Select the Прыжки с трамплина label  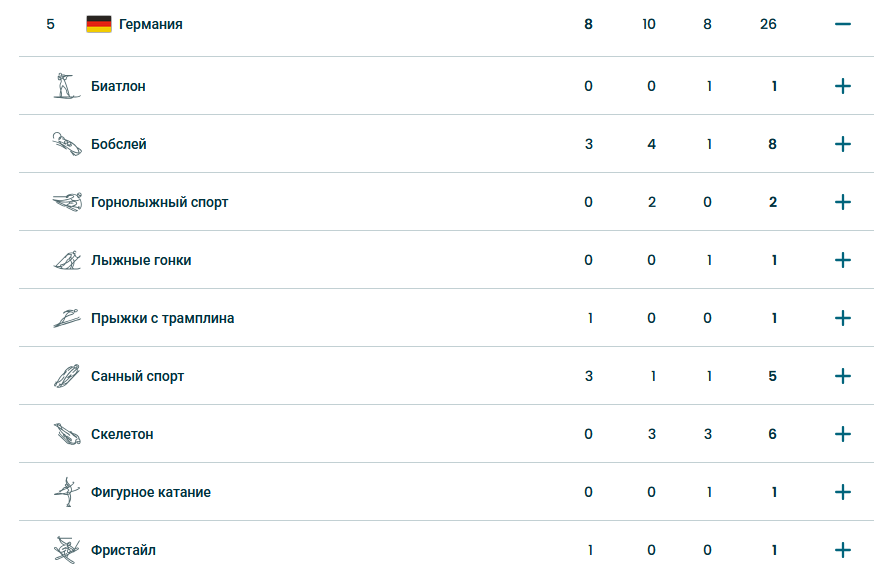[x=162, y=318]
